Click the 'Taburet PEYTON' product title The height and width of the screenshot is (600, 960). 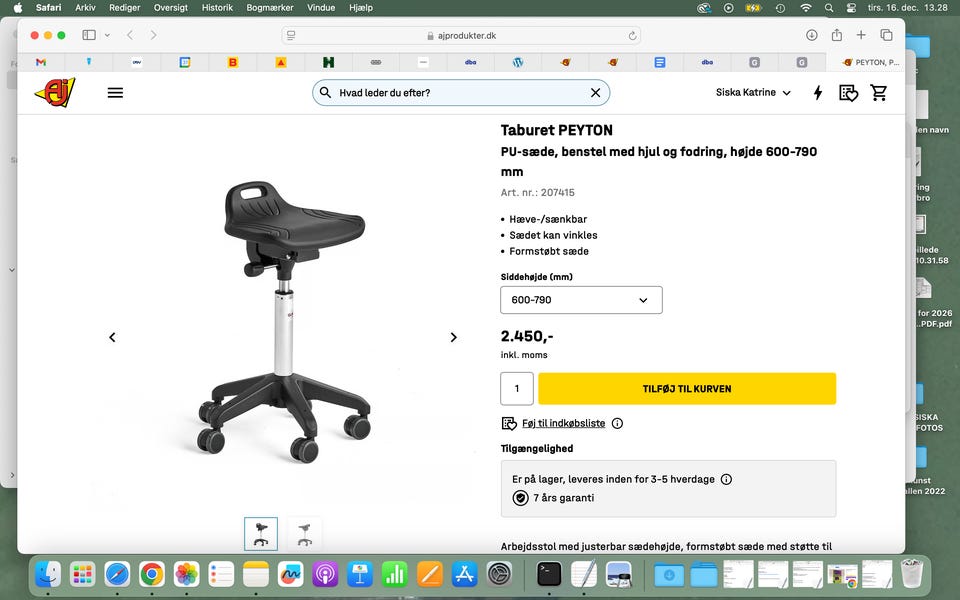[557, 130]
